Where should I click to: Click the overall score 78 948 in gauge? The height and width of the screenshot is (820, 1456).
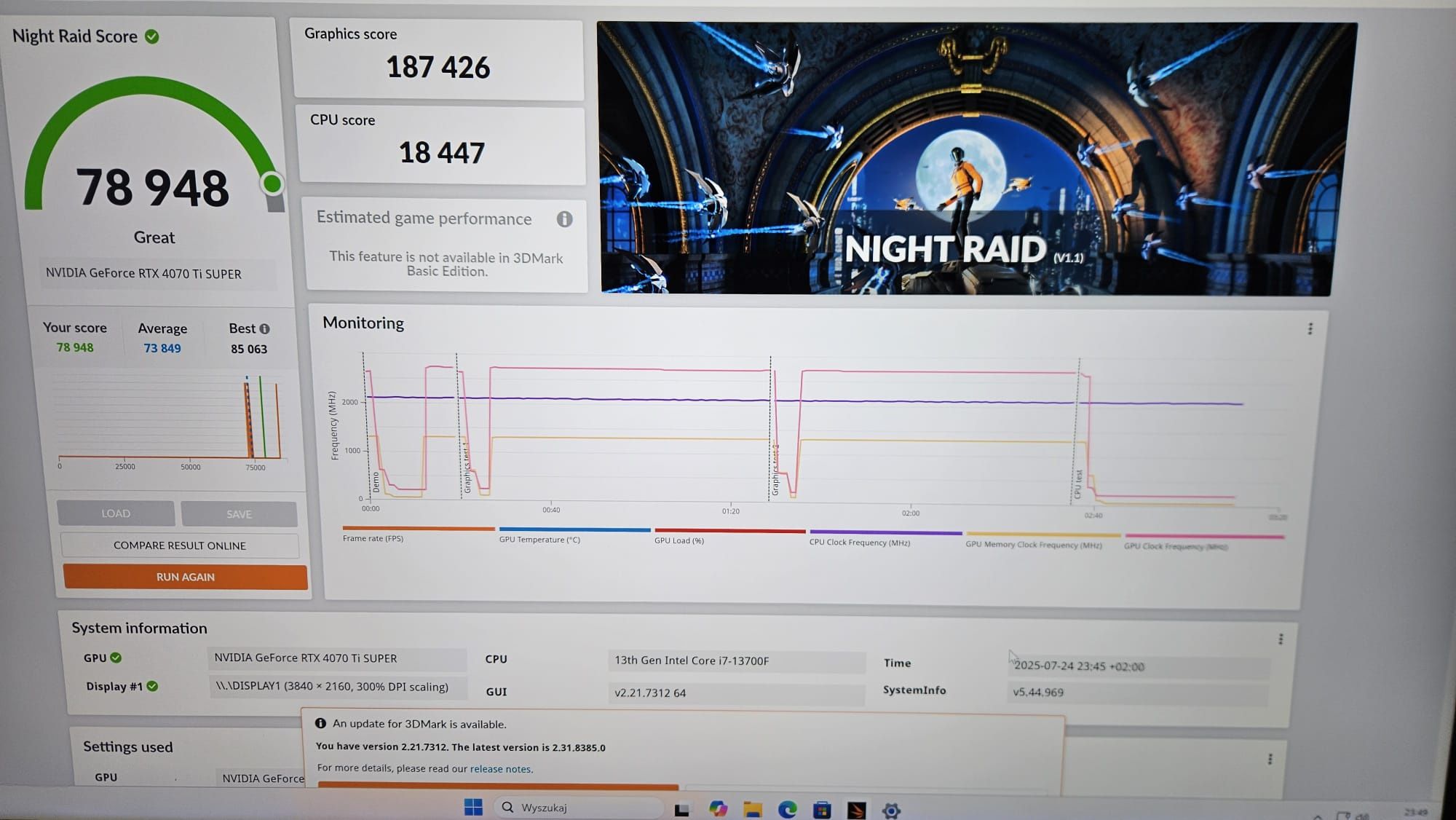tap(153, 188)
